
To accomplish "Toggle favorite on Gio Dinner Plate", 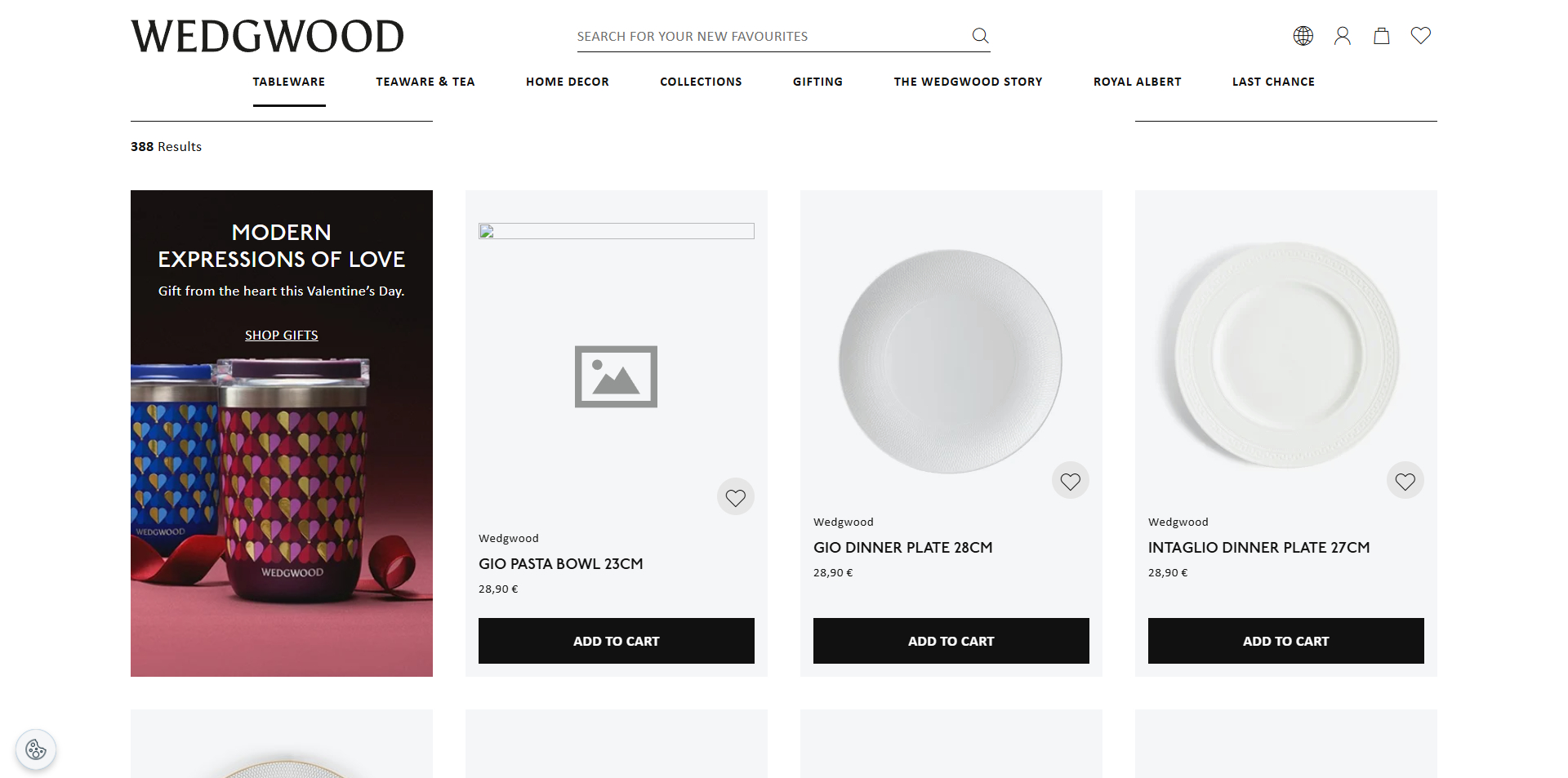I will click(1070, 481).
